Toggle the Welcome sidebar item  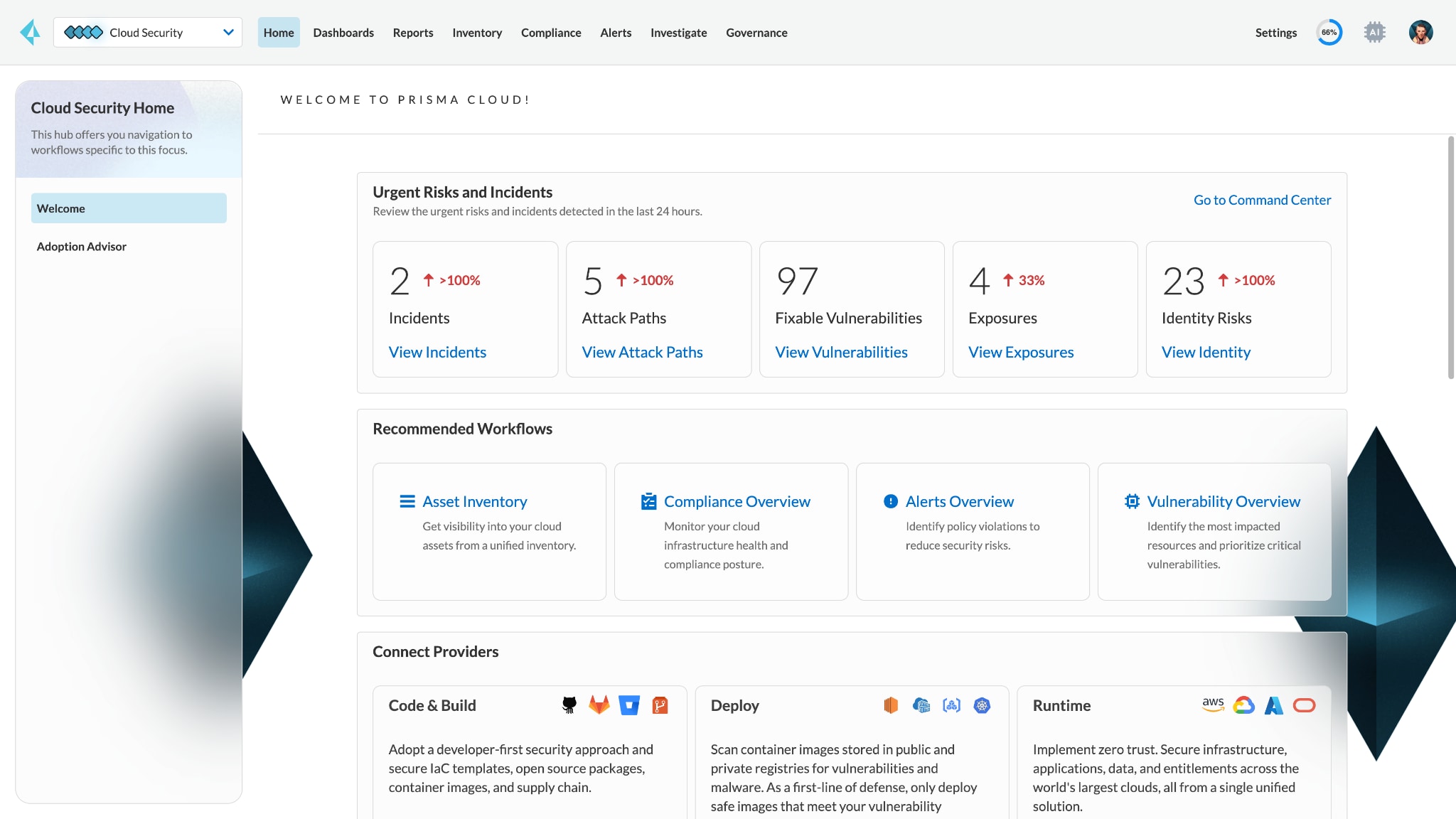[x=128, y=207]
